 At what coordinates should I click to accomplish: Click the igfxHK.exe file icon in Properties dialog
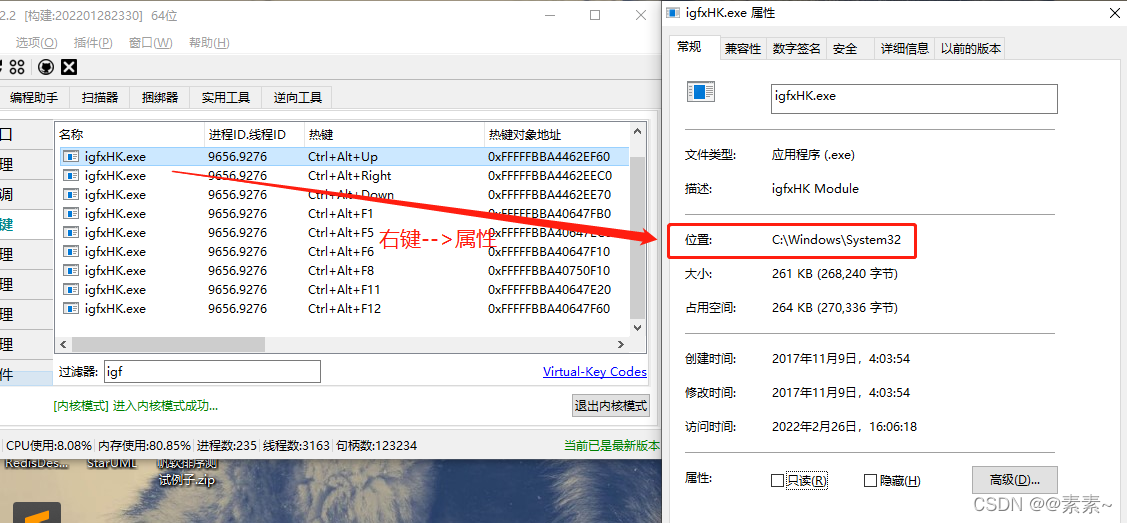(701, 91)
